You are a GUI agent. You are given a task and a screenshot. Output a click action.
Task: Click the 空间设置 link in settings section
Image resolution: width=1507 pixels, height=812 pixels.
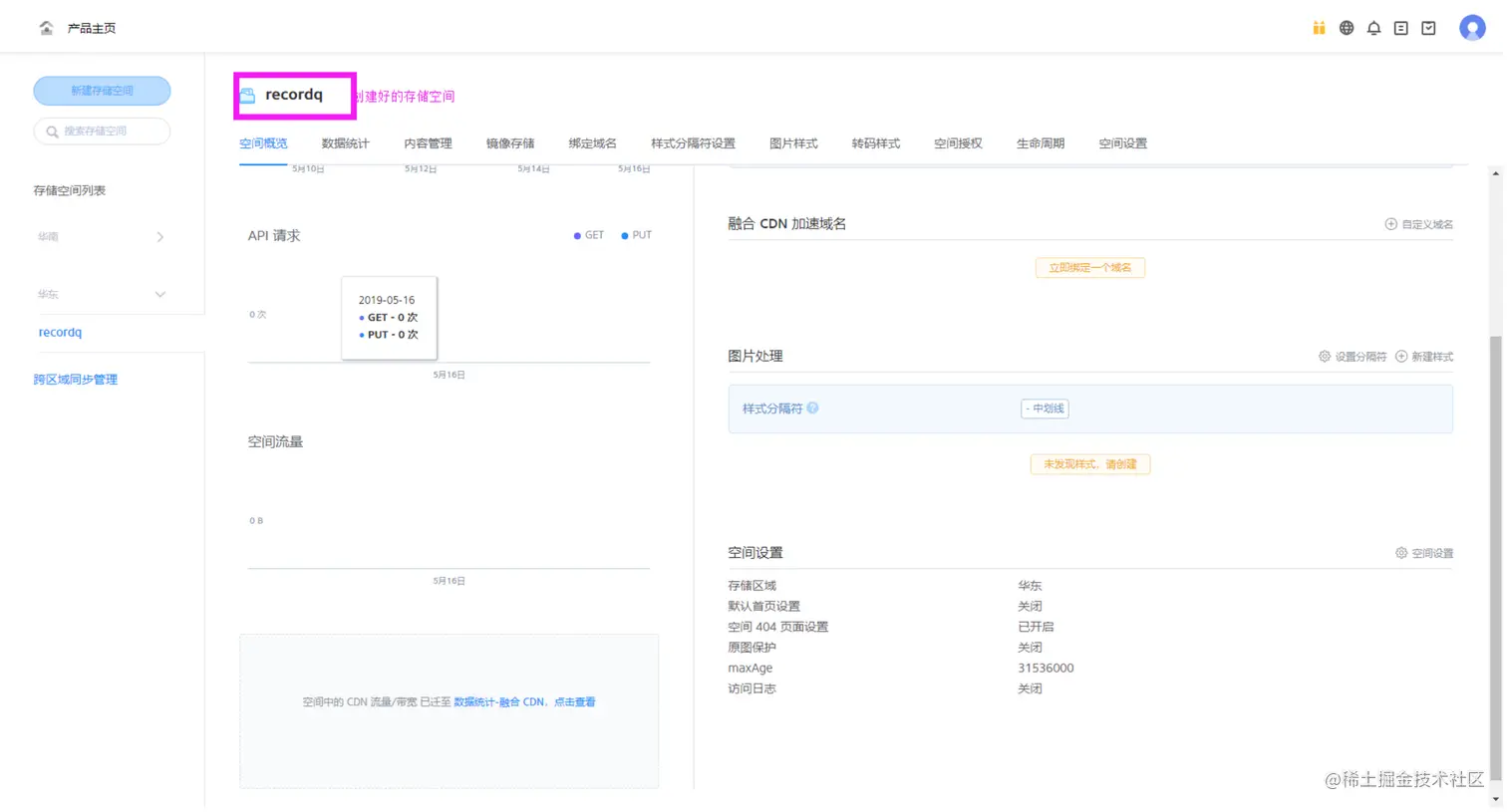click(x=1432, y=553)
